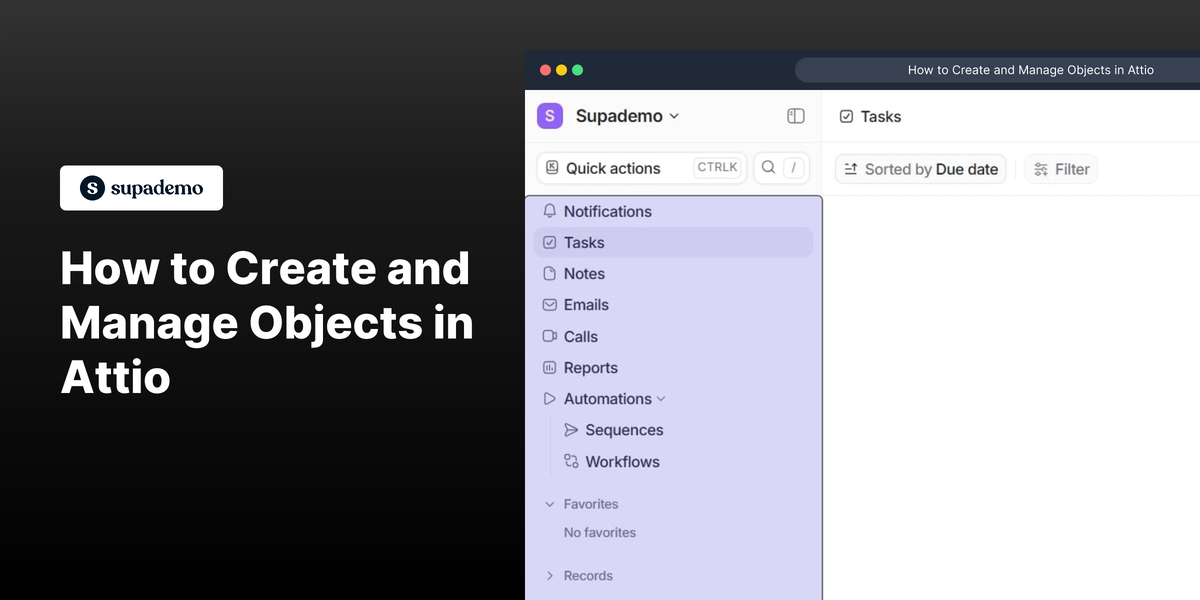Click the search magnifier button

click(x=768, y=168)
